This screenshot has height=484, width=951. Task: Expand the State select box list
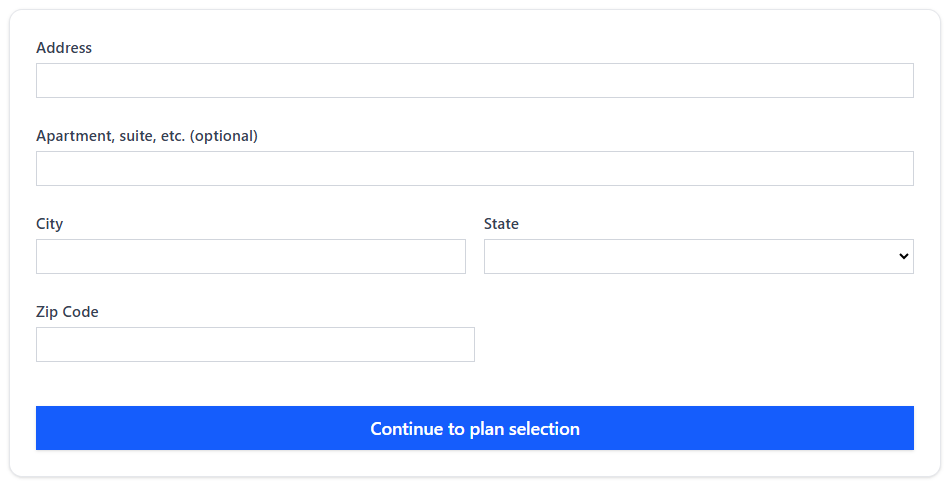(x=698, y=257)
